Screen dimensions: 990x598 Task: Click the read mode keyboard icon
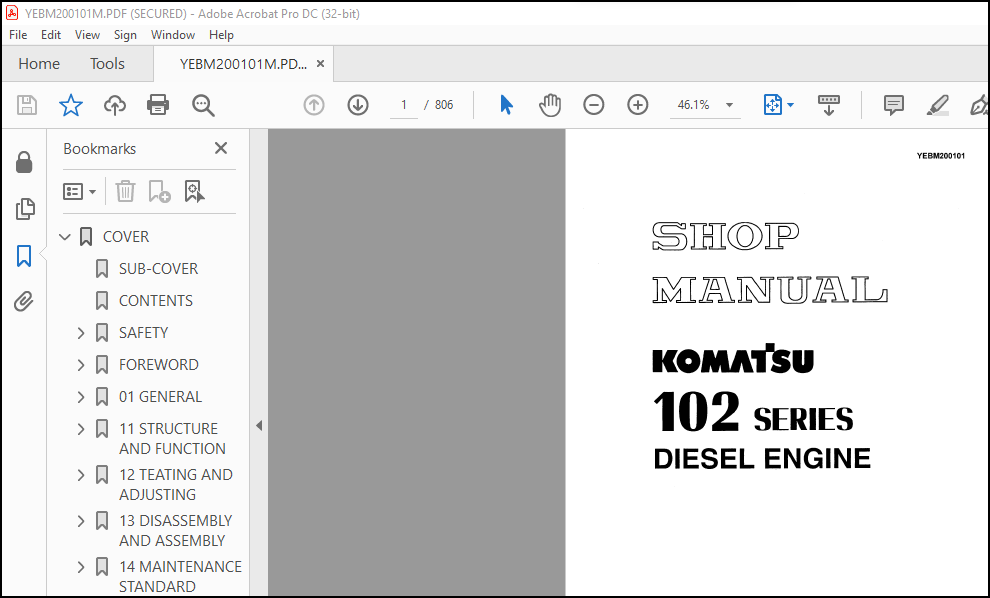[x=828, y=105]
